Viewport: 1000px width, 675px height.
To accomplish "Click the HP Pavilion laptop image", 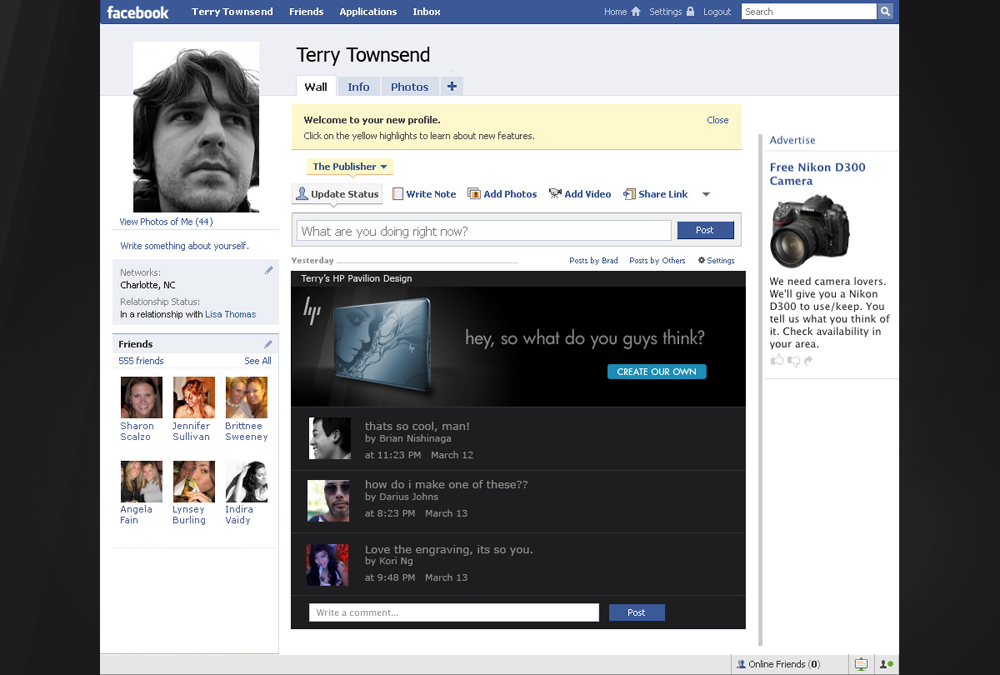I will coord(383,345).
